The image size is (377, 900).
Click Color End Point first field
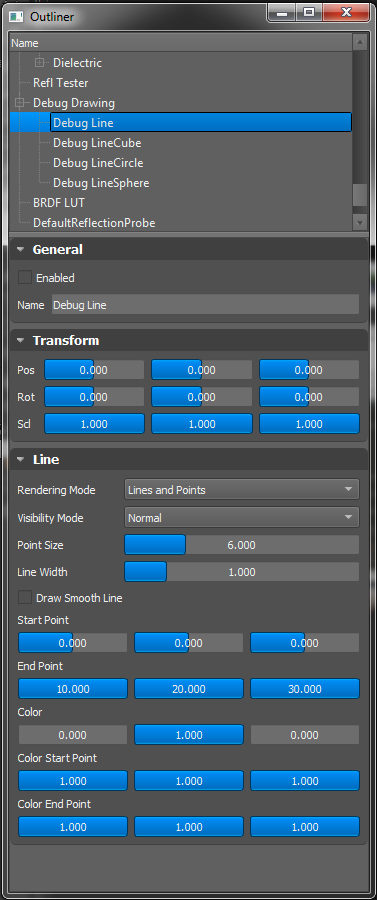click(x=73, y=827)
